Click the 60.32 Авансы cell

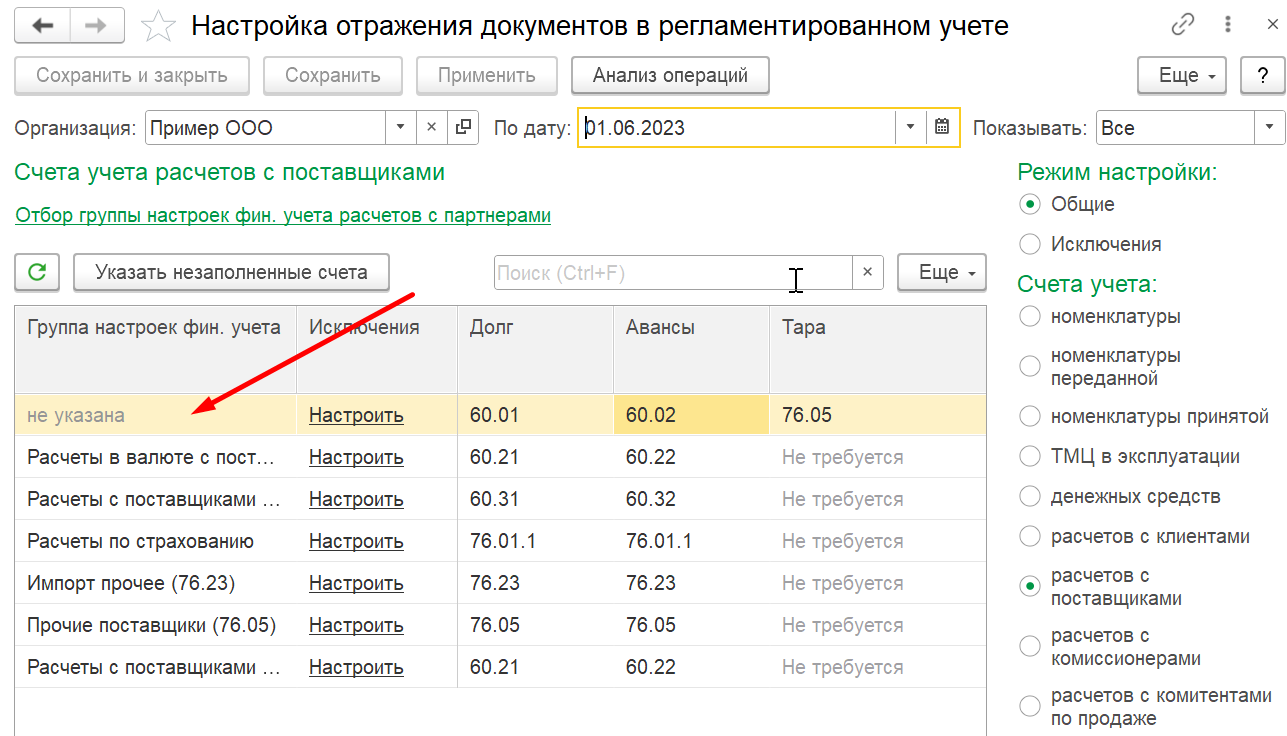click(692, 499)
